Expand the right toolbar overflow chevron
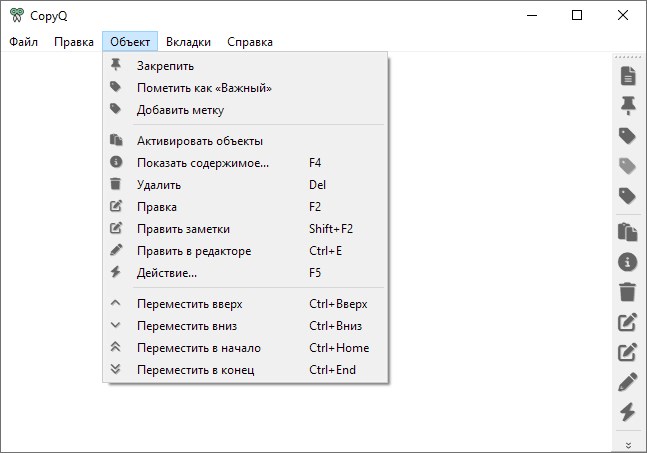Screen dimensions: 647x453 click(x=628, y=444)
